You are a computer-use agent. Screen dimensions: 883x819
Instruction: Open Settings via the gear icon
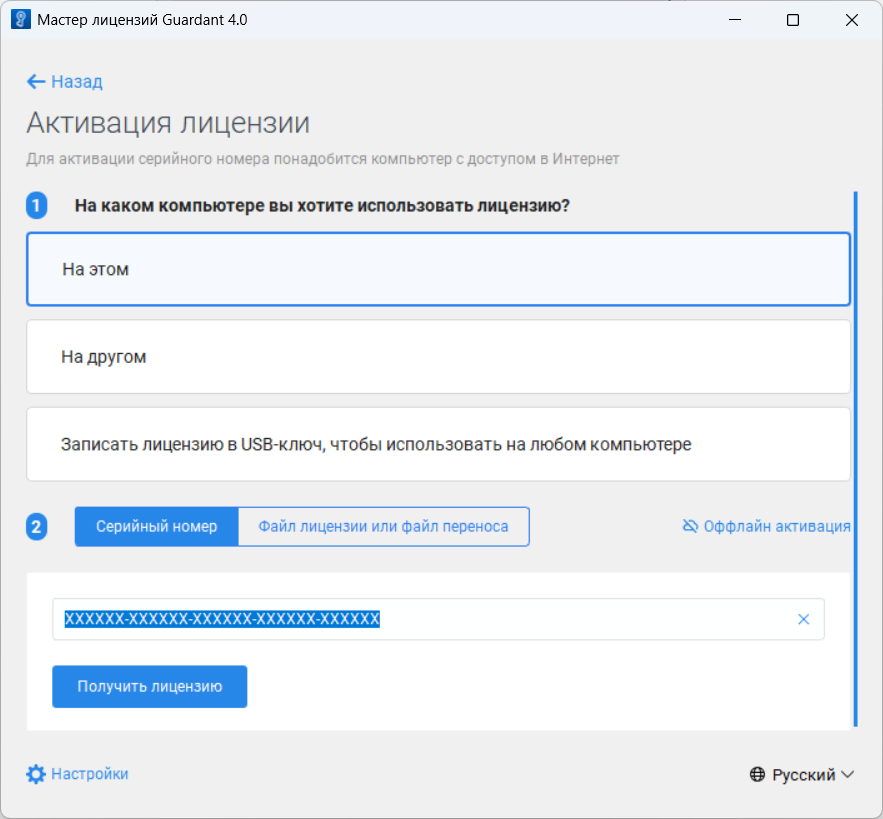[36, 774]
